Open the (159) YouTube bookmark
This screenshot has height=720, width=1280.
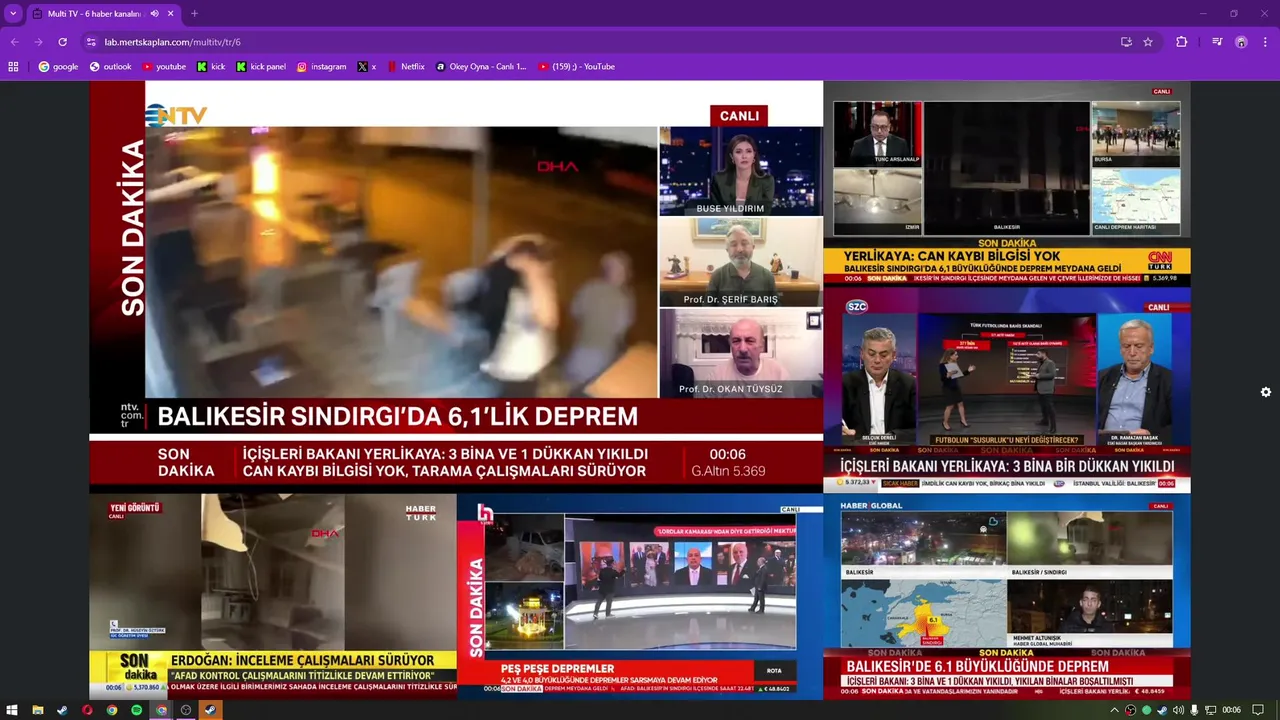tap(576, 67)
